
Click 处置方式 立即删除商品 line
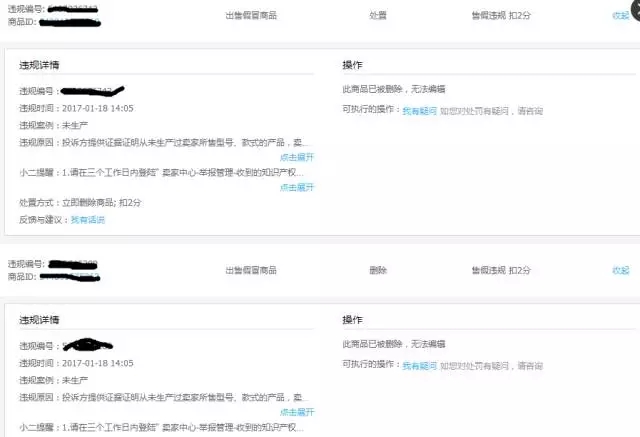click(x=80, y=203)
